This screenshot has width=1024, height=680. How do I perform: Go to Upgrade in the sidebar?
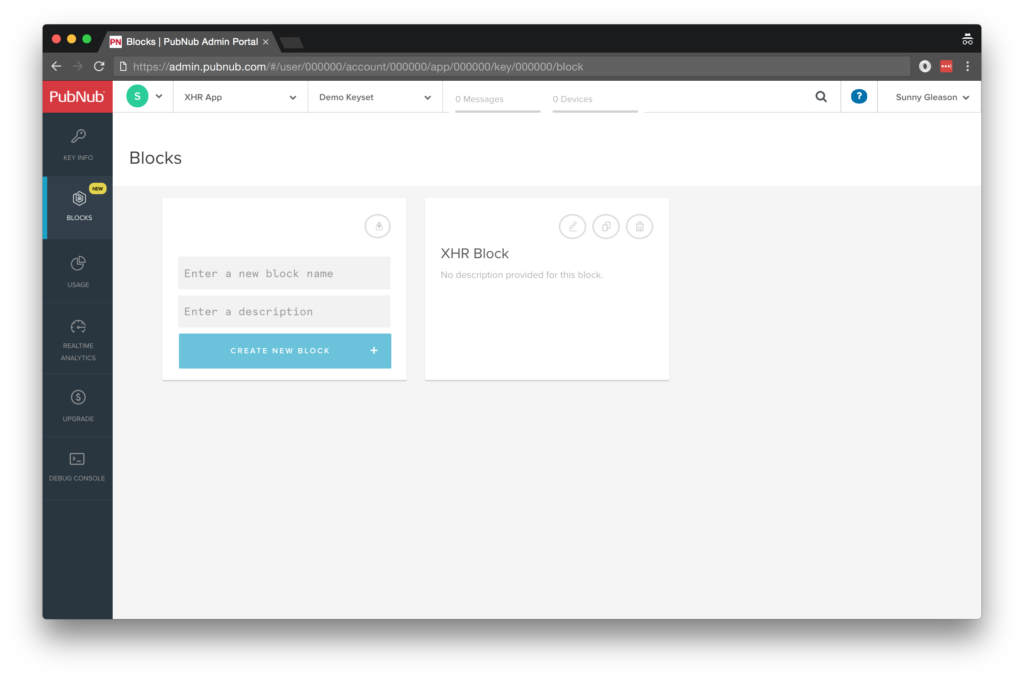pyautogui.click(x=78, y=405)
